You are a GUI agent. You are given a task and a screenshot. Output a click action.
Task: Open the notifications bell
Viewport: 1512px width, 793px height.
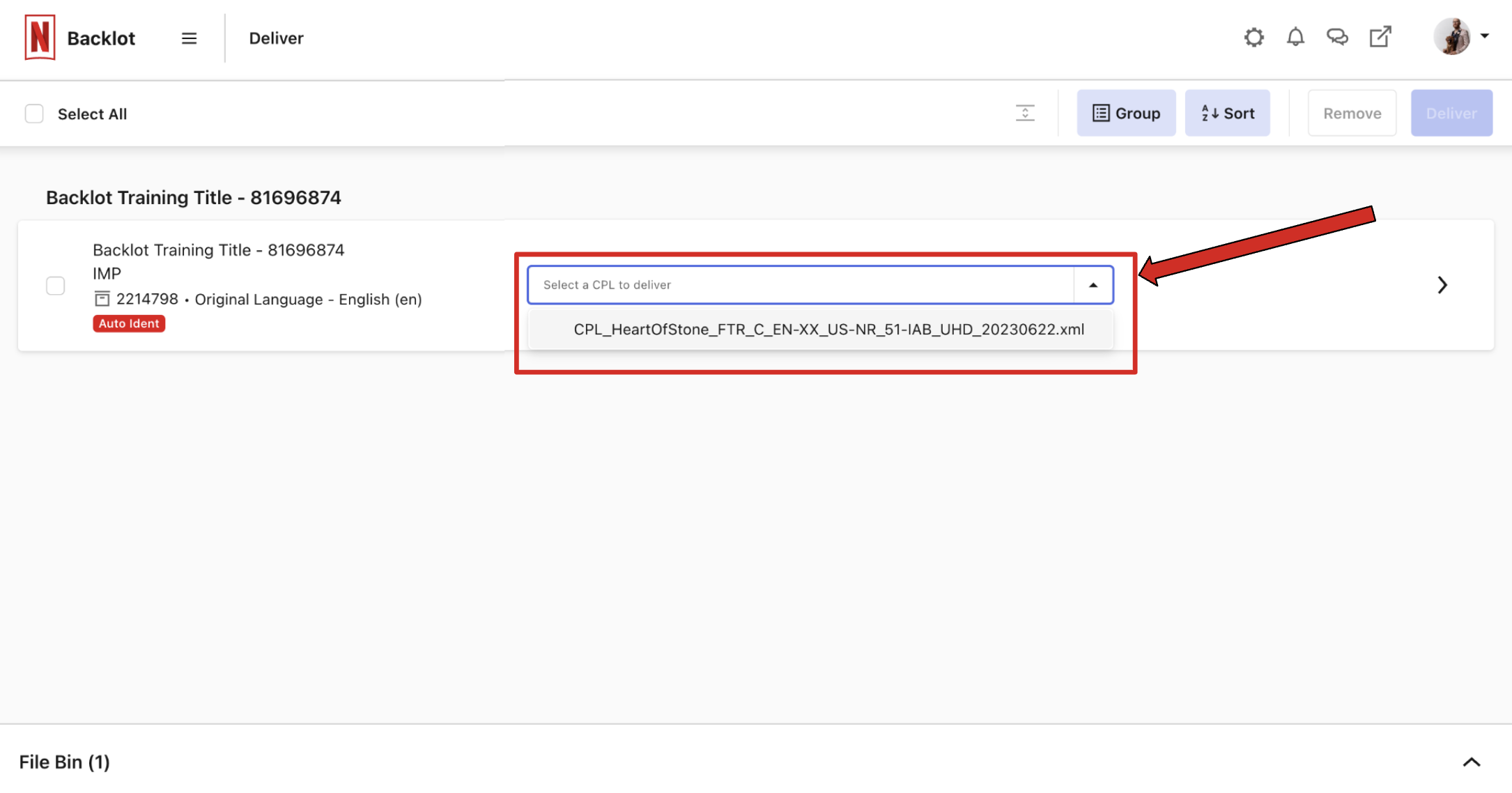(1295, 37)
